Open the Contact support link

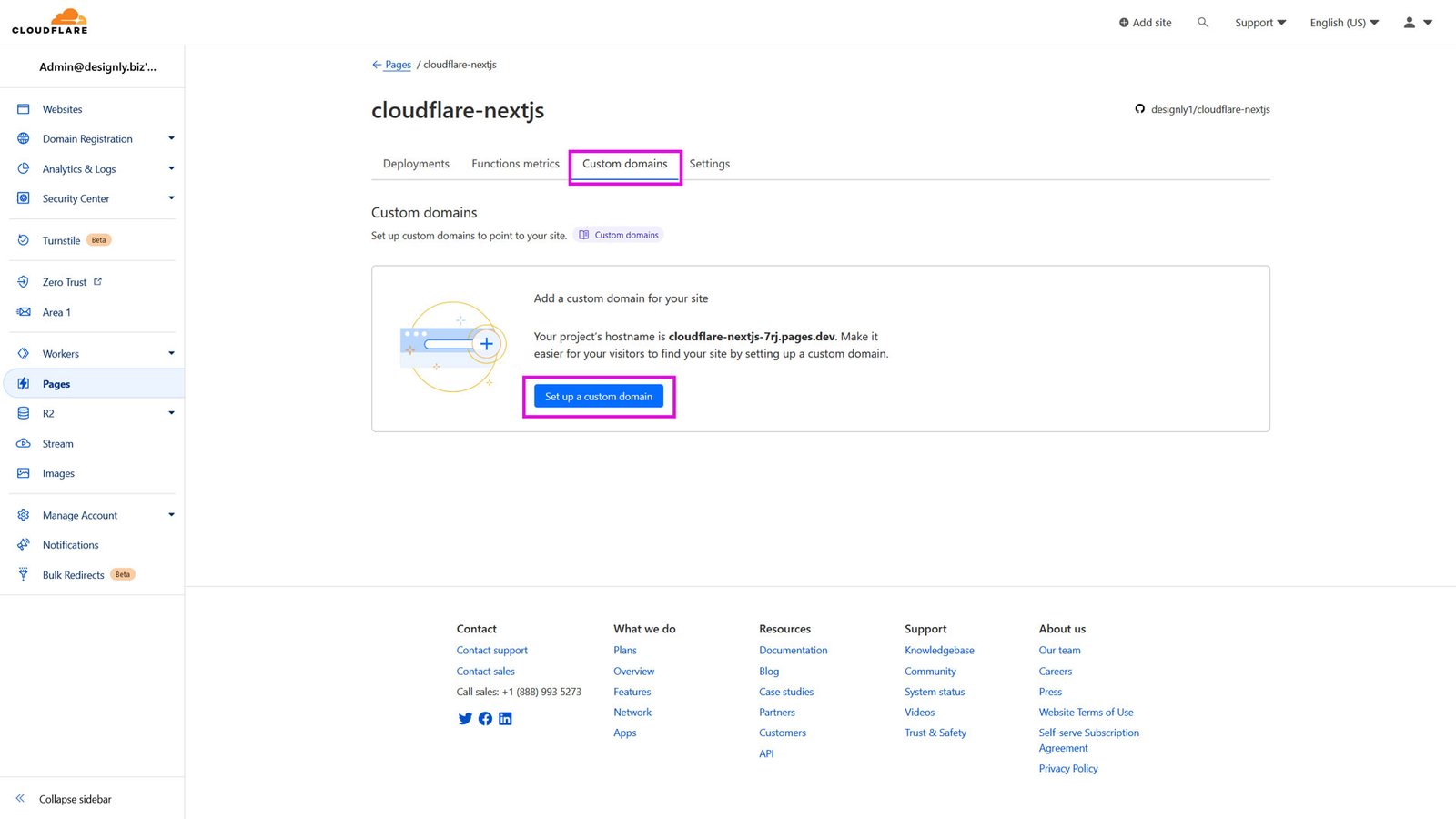click(491, 650)
